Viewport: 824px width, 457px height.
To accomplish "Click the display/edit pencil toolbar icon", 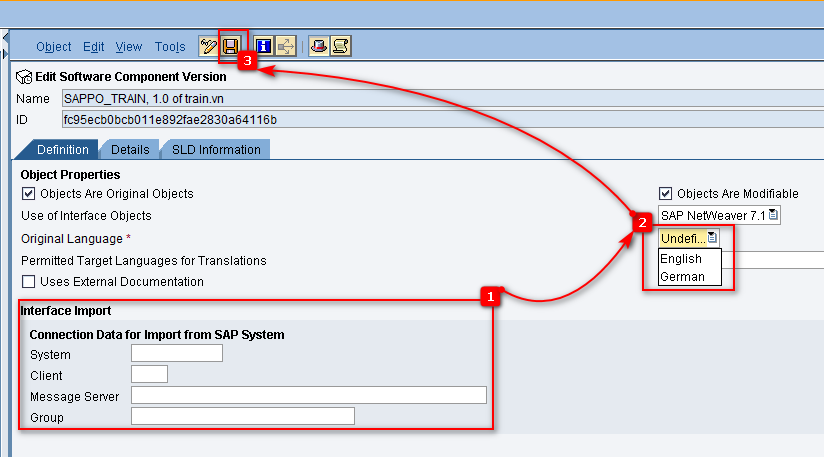I will click(208, 46).
